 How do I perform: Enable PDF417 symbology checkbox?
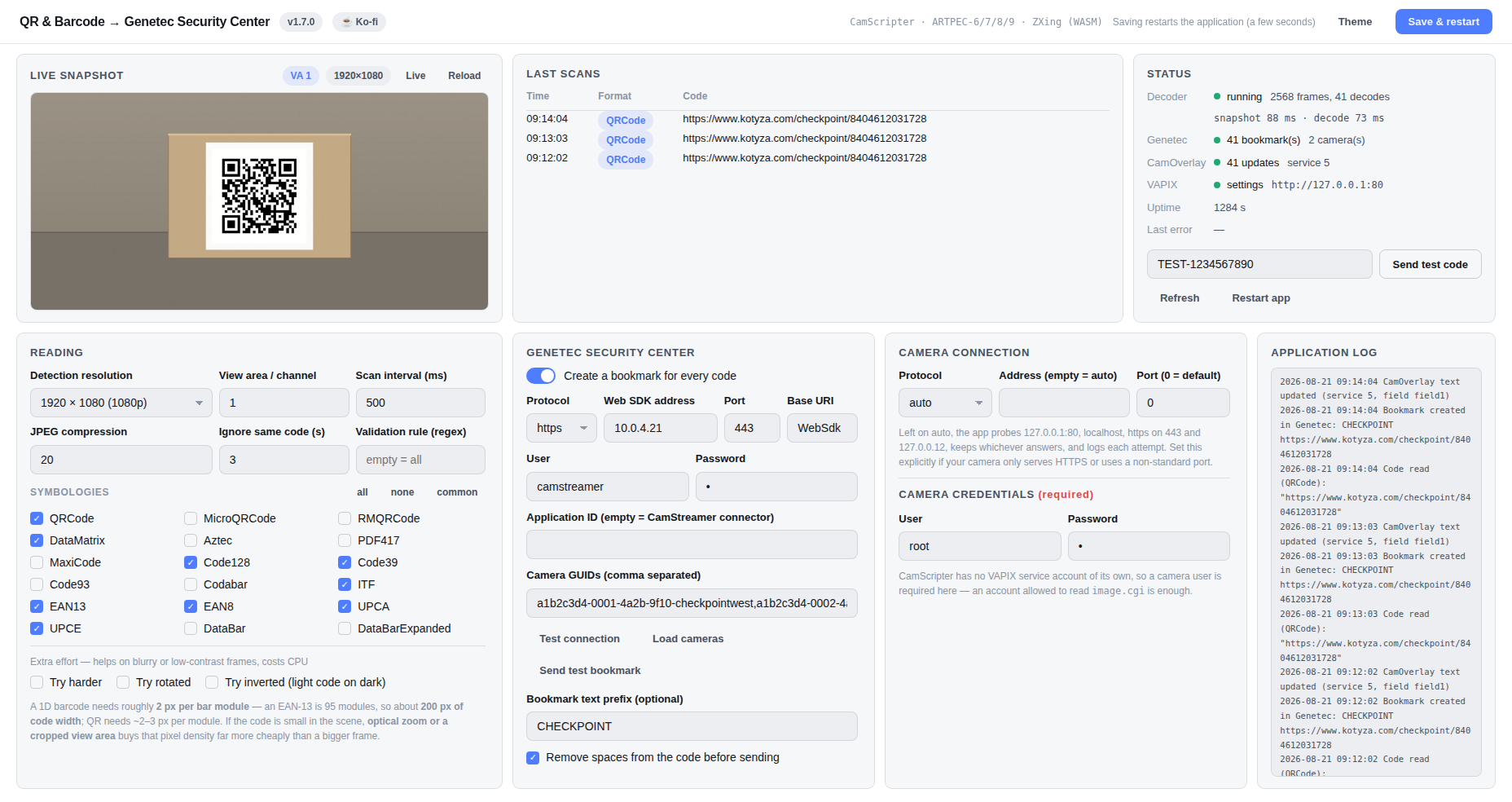tap(345, 540)
